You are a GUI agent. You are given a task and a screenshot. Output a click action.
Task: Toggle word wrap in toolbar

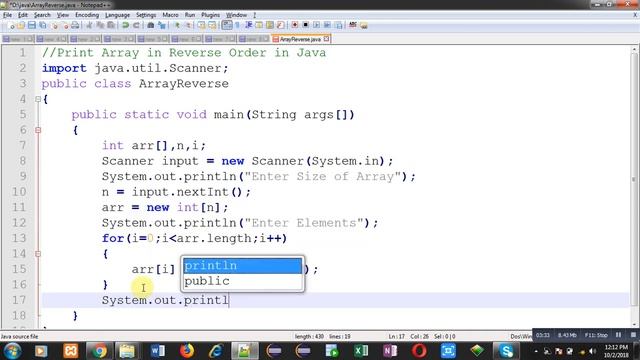pyautogui.click(x=227, y=25)
